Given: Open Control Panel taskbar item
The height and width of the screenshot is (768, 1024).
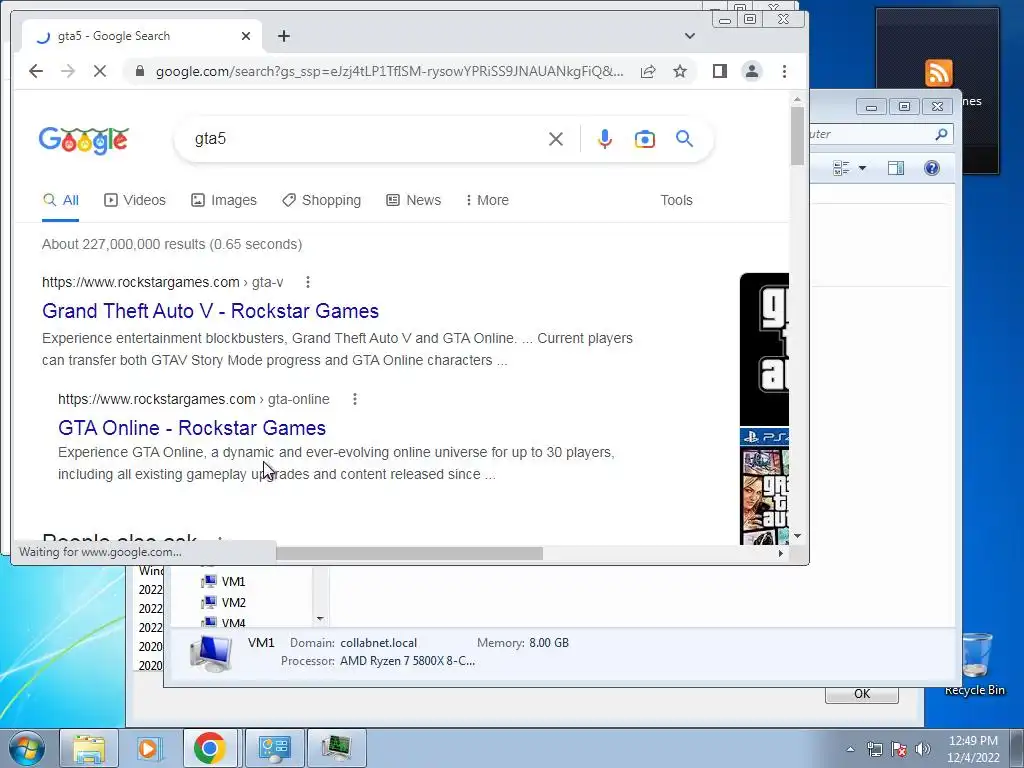Looking at the screenshot, I should [274, 748].
